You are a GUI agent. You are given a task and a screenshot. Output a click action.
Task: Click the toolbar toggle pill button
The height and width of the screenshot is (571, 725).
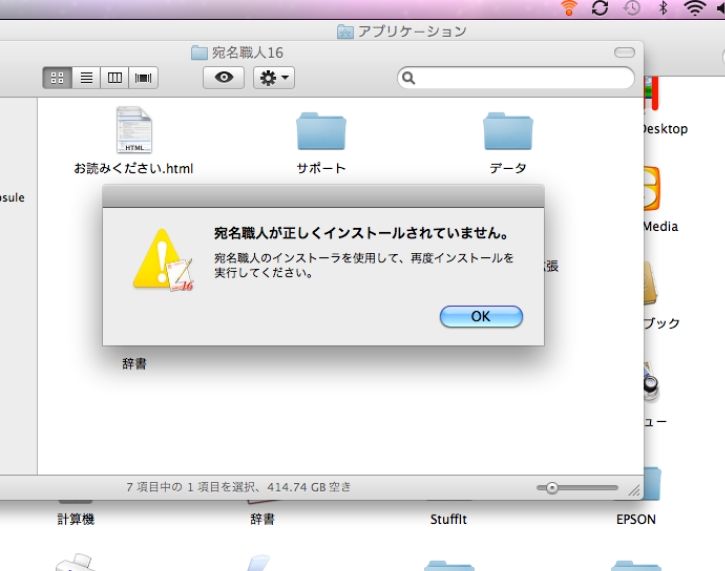(x=624, y=52)
